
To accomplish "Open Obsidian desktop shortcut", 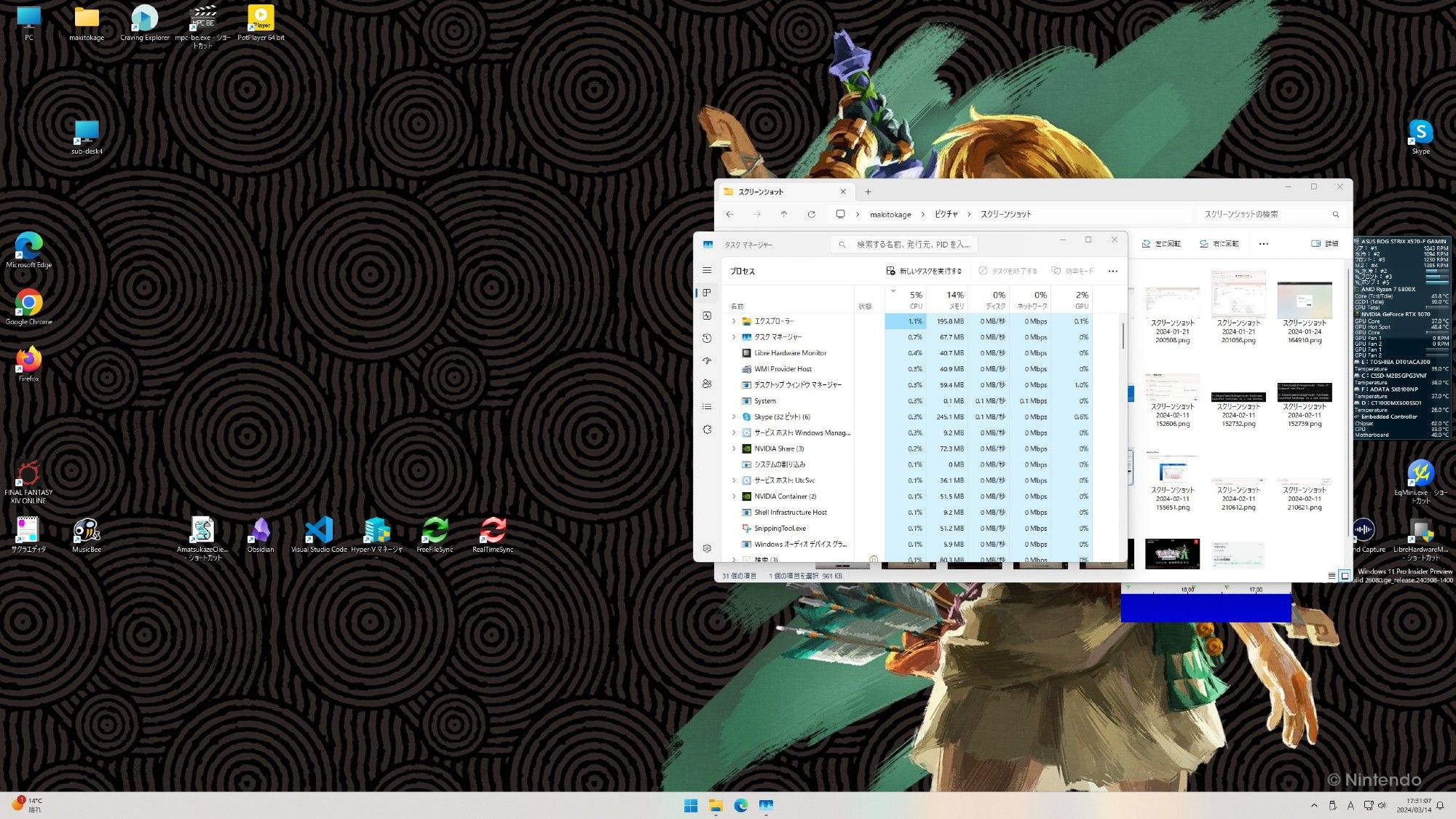I will [x=261, y=535].
